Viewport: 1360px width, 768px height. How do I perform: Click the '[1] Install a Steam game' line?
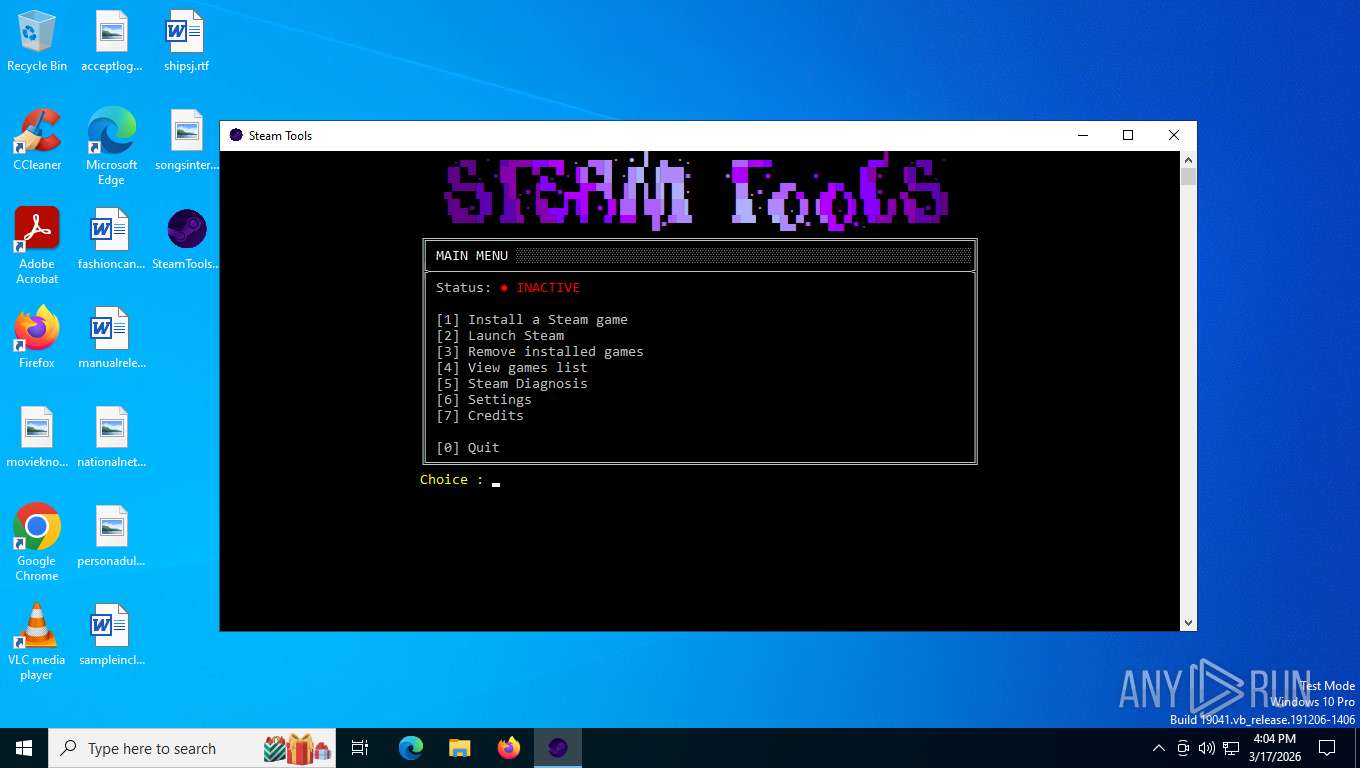point(532,320)
